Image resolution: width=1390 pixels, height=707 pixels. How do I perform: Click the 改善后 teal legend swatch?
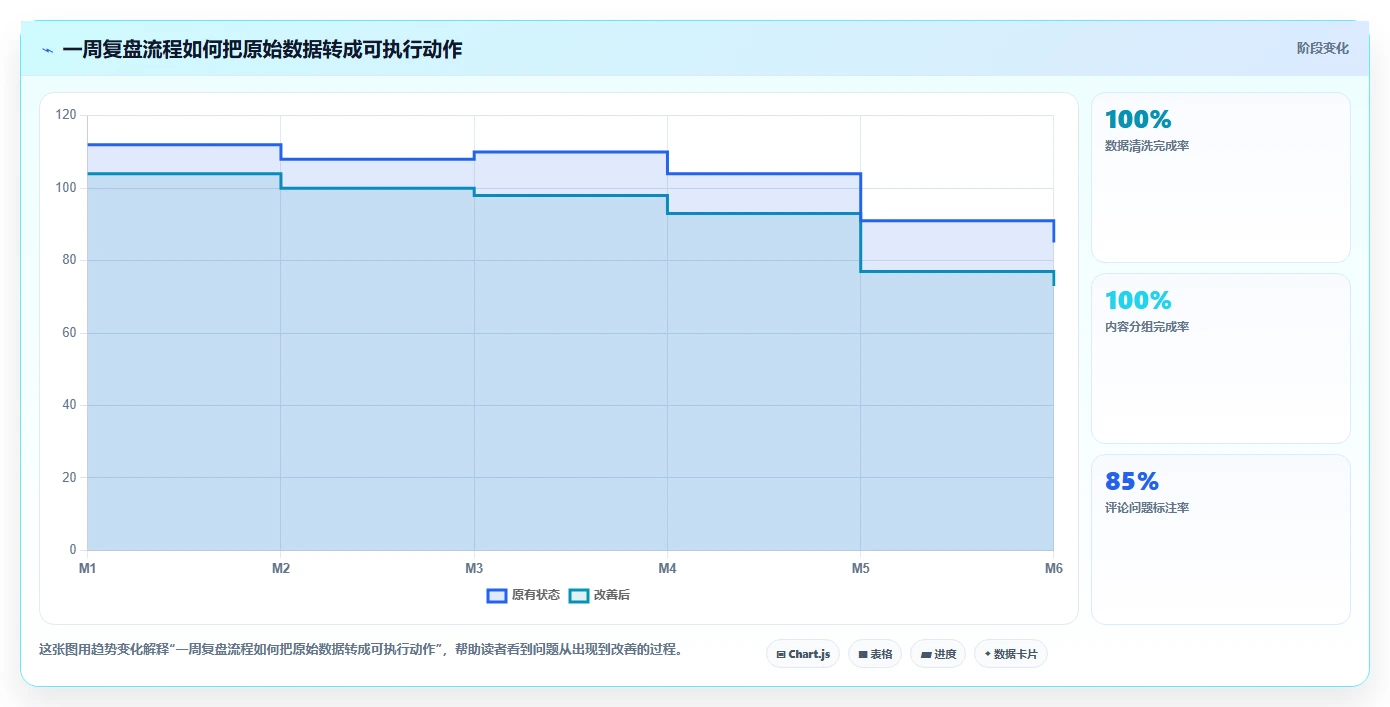(579, 595)
